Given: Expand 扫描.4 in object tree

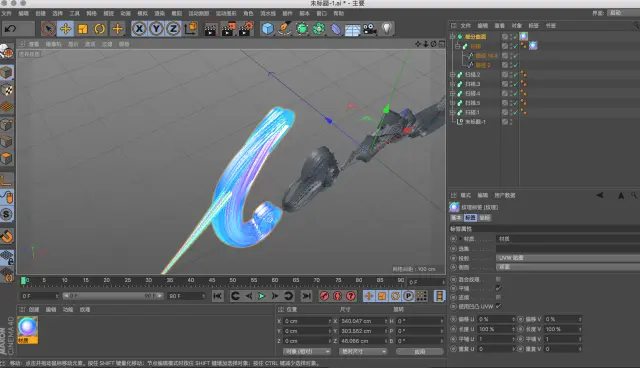Looking at the screenshot, I should [452, 93].
